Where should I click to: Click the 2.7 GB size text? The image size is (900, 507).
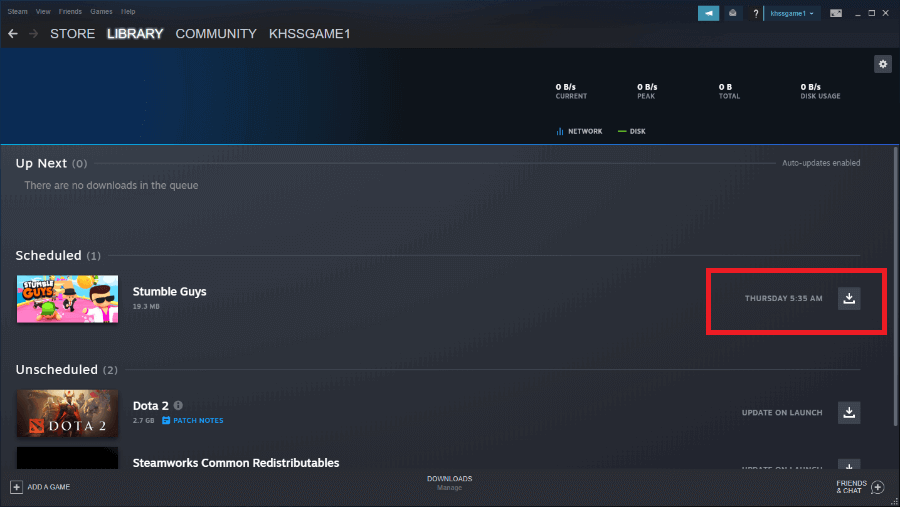pos(143,420)
